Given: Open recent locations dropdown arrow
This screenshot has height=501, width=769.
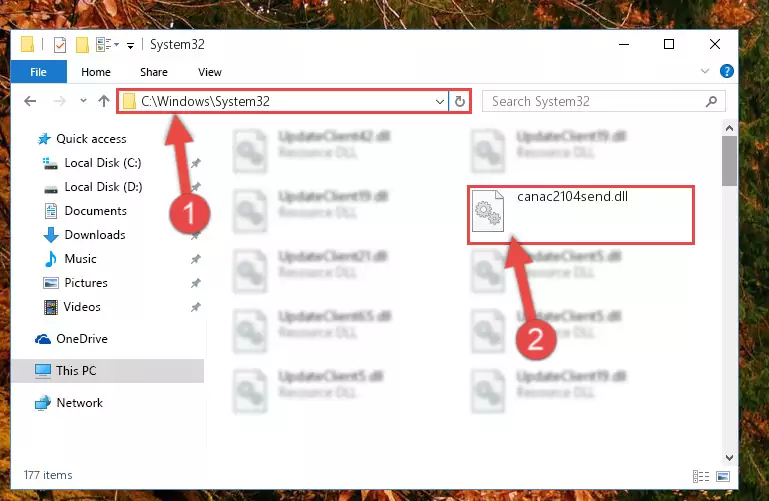Looking at the screenshot, I should [83, 101].
